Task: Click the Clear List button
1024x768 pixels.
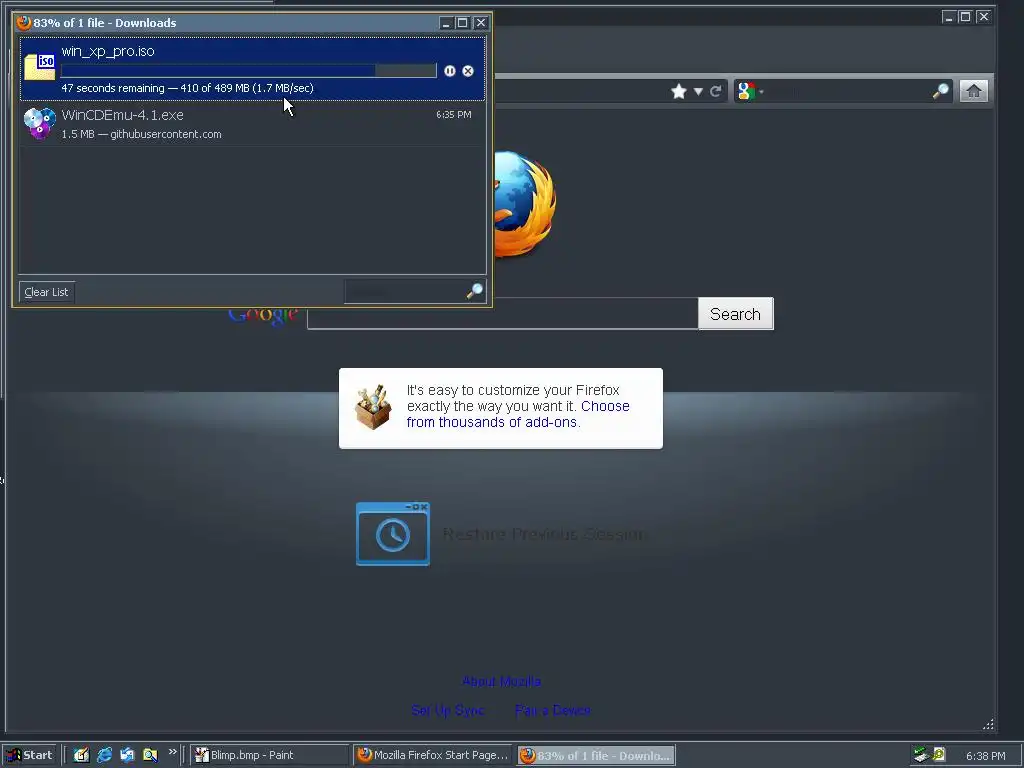Action: (x=46, y=292)
